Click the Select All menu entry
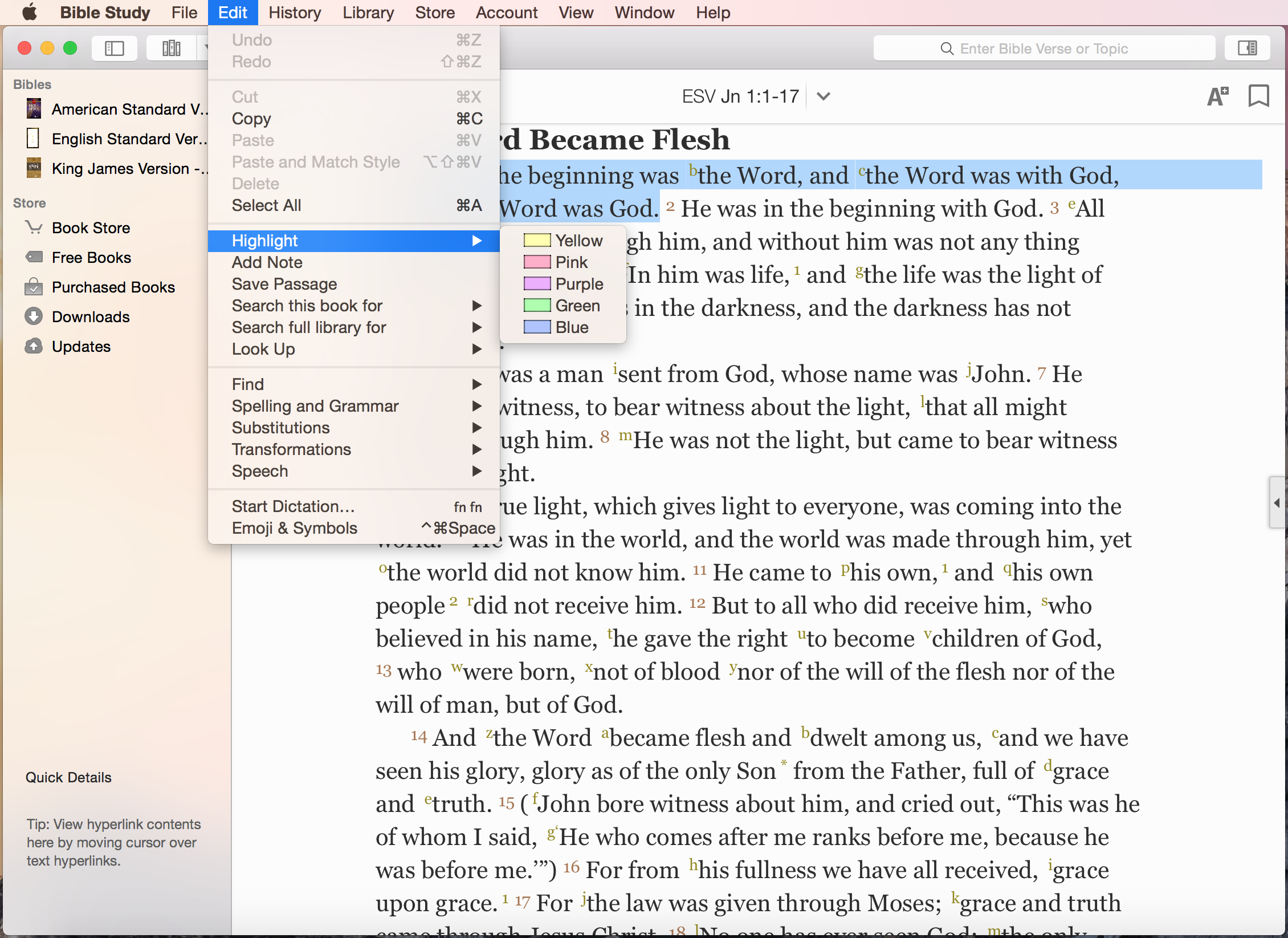Screen dimensions: 1288x938 266,205
